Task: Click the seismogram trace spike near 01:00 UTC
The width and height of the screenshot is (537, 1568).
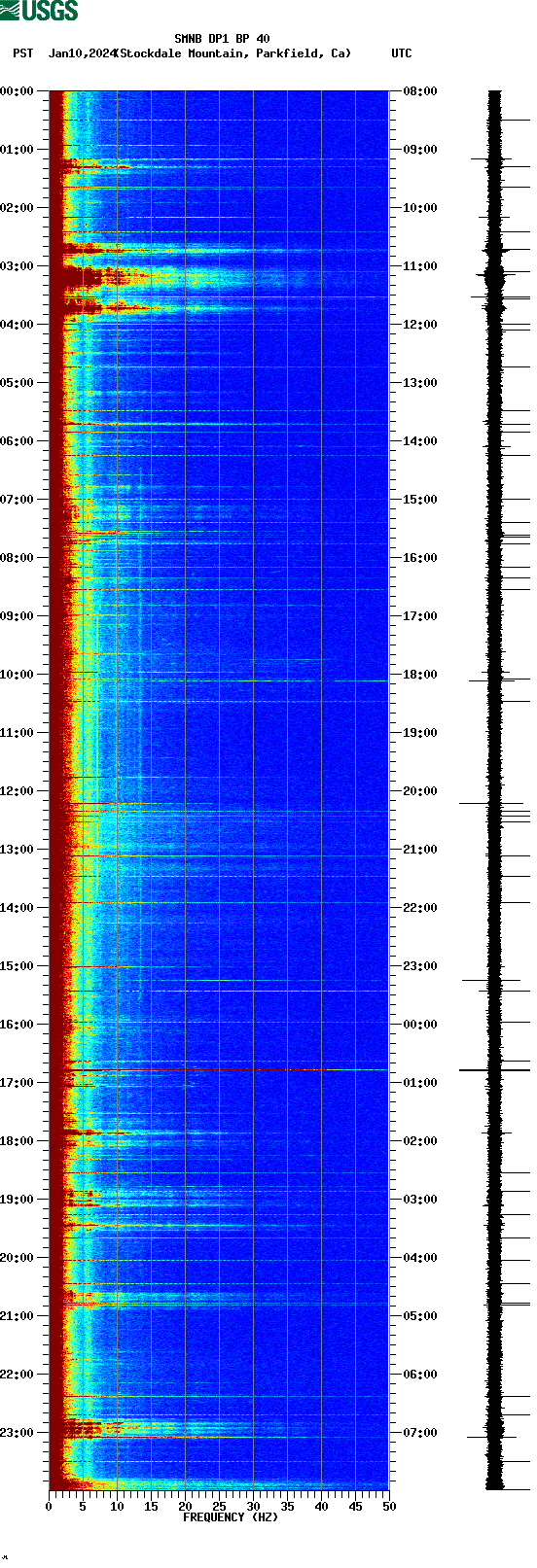Action: pyautogui.click(x=494, y=1070)
